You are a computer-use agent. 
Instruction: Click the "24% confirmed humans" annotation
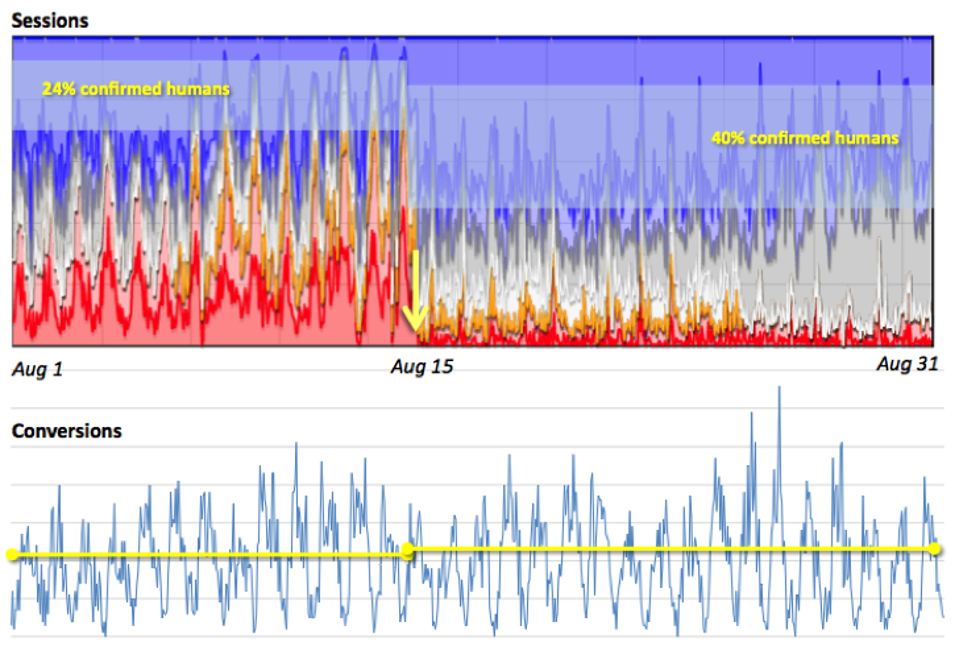135,89
